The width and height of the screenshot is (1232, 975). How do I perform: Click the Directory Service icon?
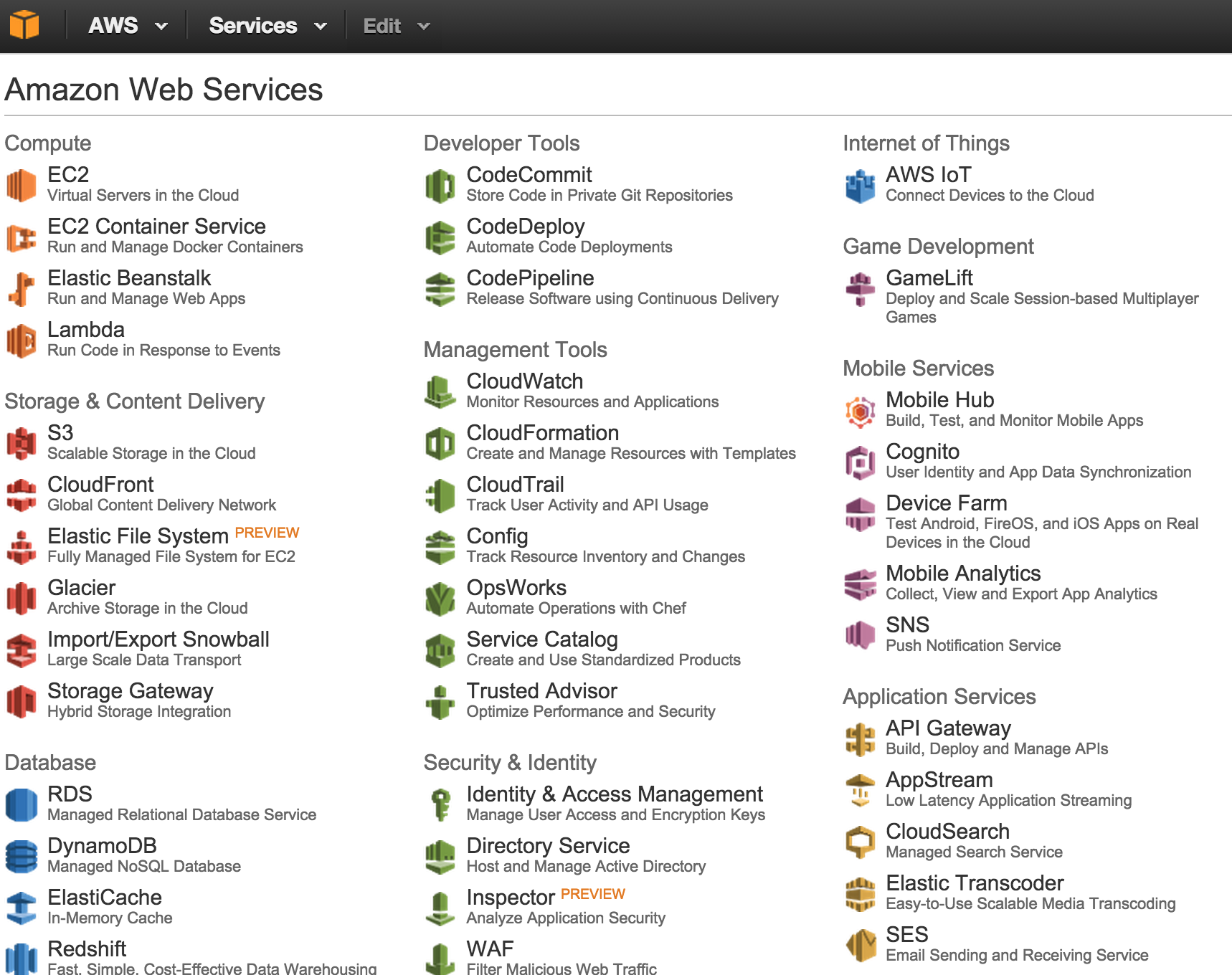pyautogui.click(x=440, y=857)
